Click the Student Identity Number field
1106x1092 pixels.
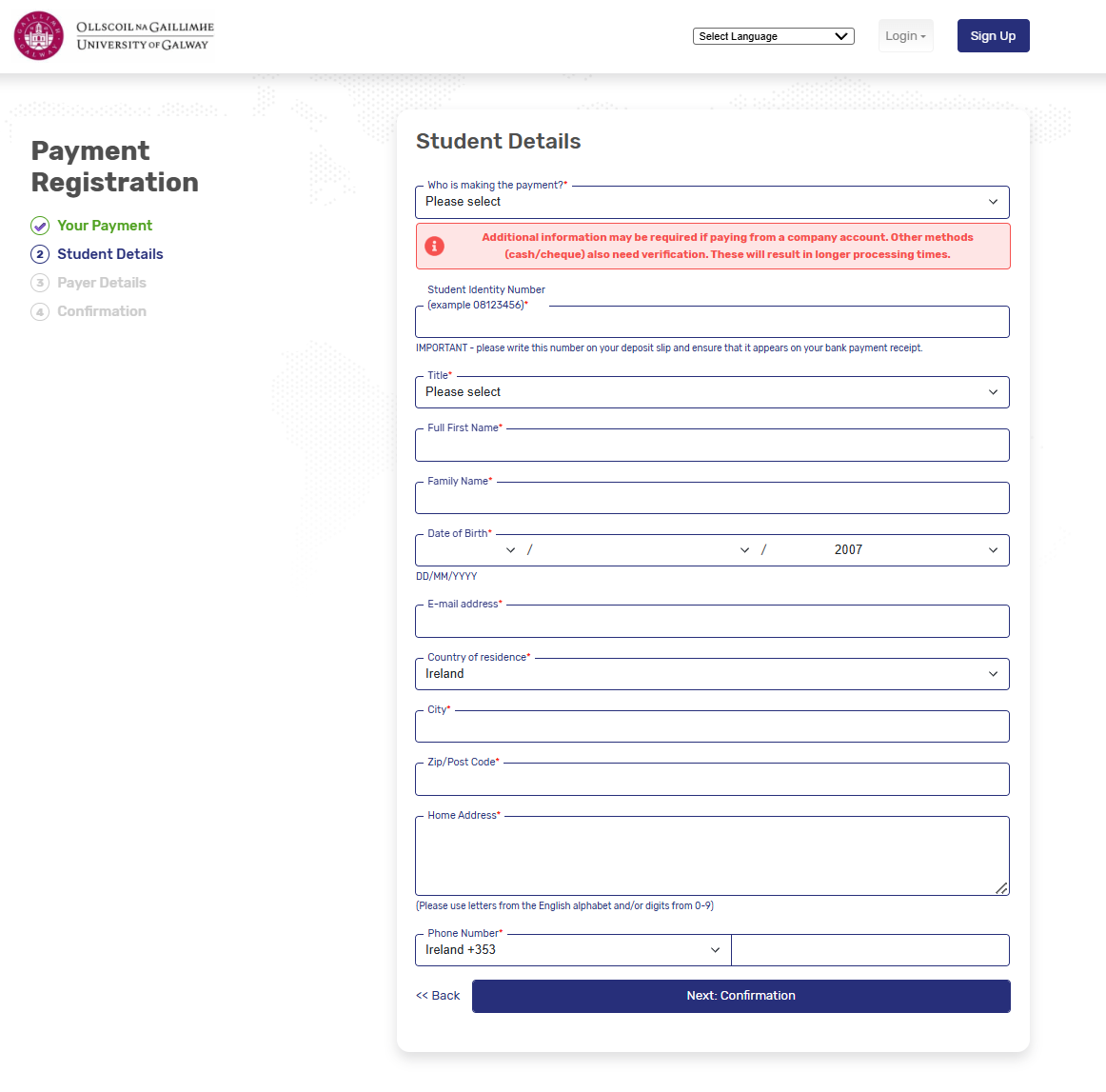[x=712, y=323]
